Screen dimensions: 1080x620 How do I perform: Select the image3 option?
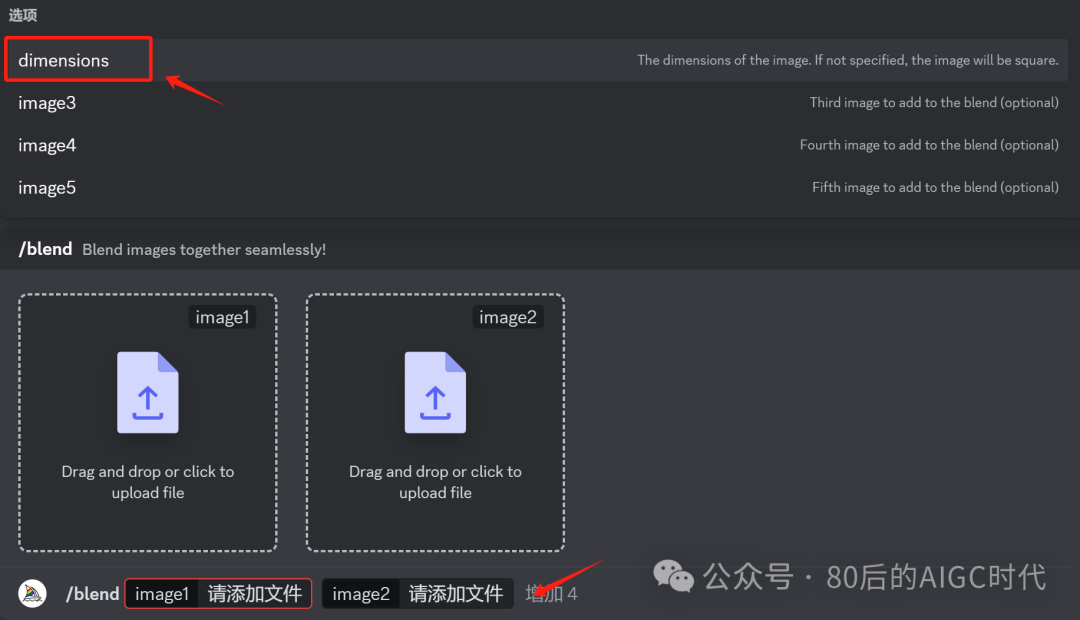click(47, 102)
